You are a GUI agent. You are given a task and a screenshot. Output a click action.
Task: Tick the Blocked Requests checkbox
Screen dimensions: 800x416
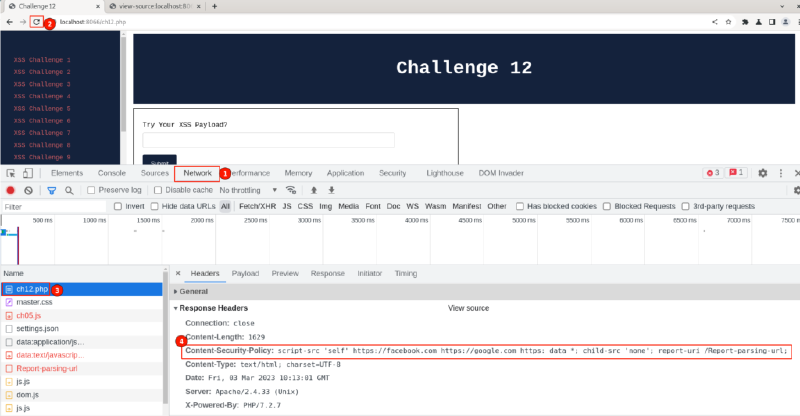point(607,206)
